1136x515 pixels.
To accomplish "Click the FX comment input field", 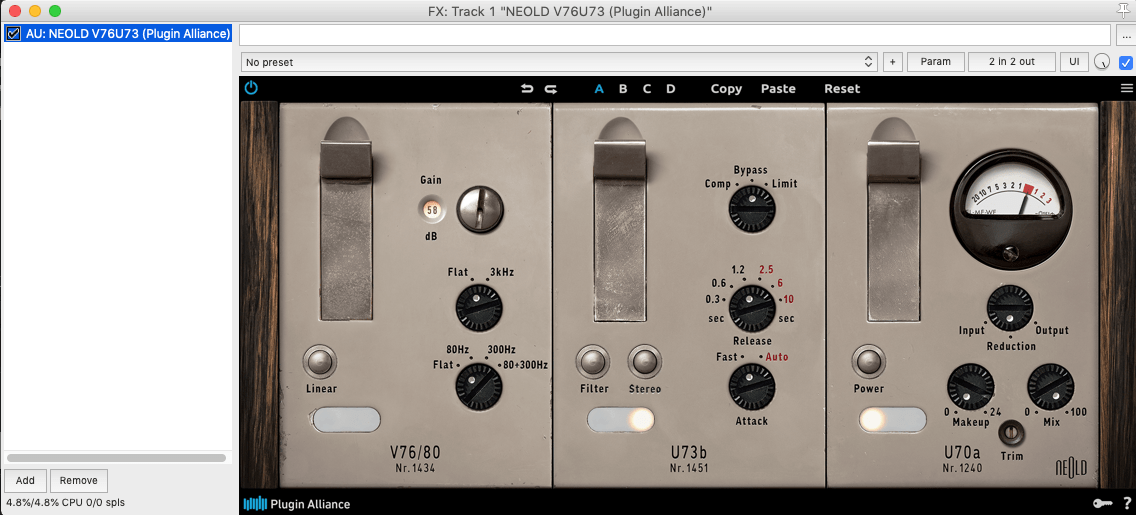I will [x=674, y=35].
